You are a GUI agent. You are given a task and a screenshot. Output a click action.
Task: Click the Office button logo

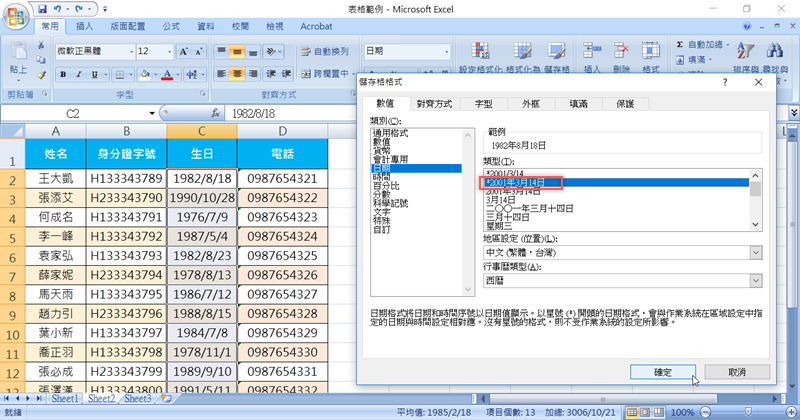click(x=17, y=17)
